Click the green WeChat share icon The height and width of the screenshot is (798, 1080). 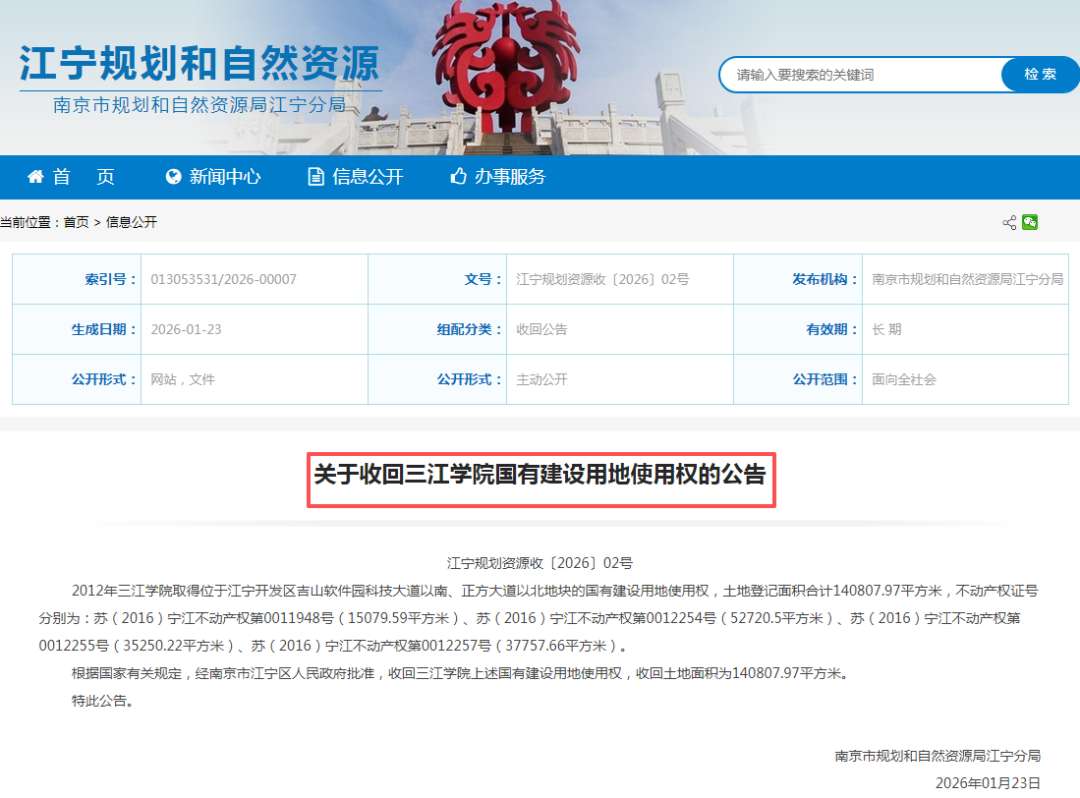click(x=1031, y=223)
